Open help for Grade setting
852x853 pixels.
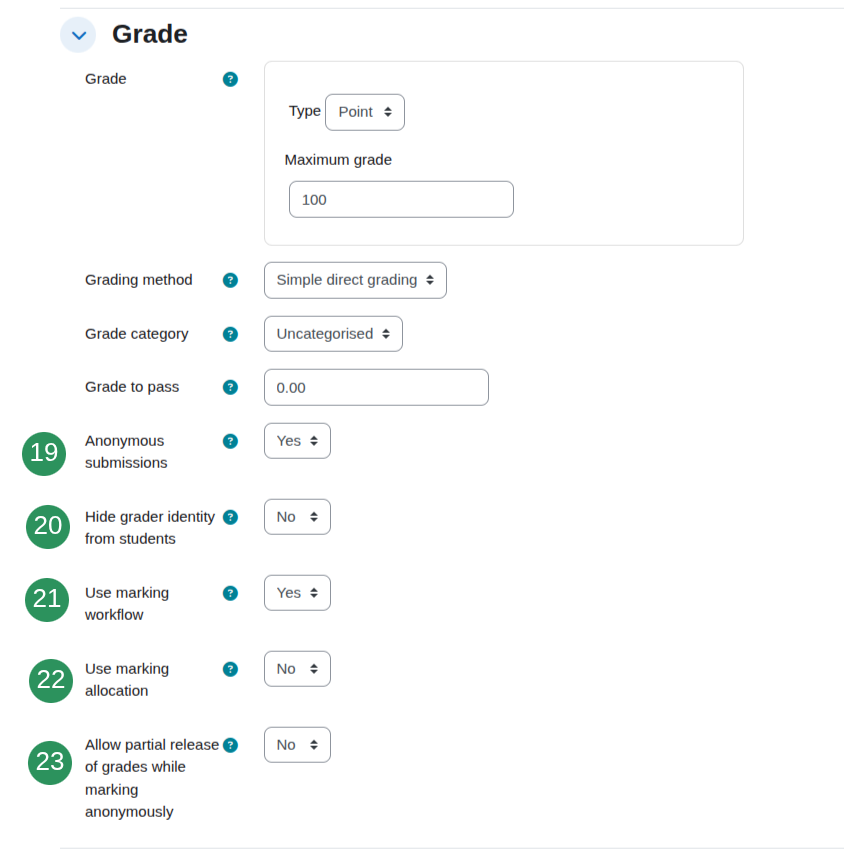(230, 79)
